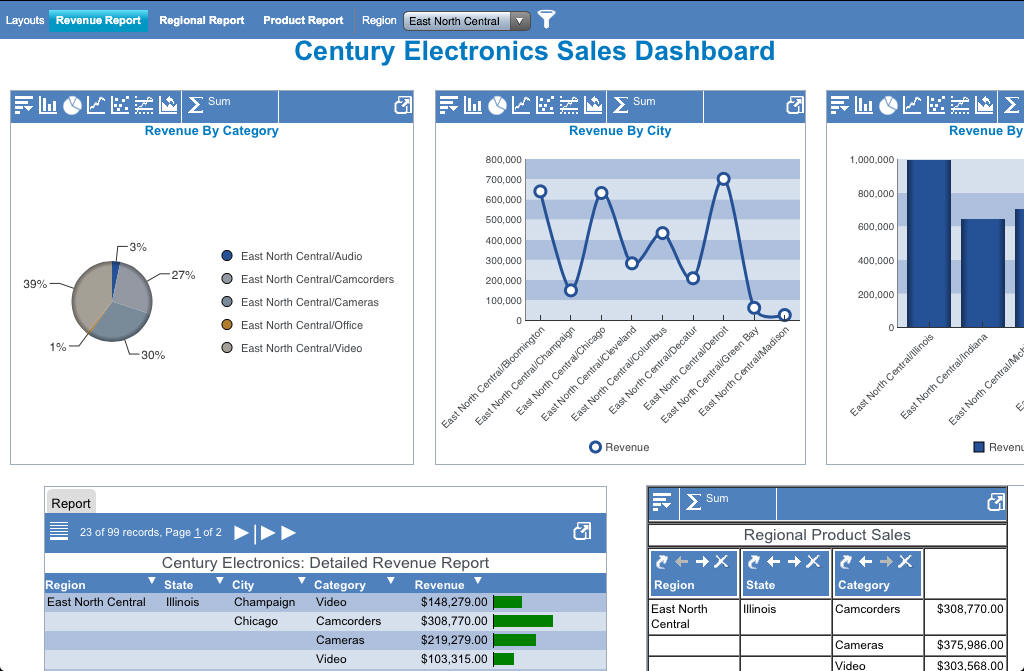Open Revenue By City in a new window
The width and height of the screenshot is (1024, 671).
795,105
